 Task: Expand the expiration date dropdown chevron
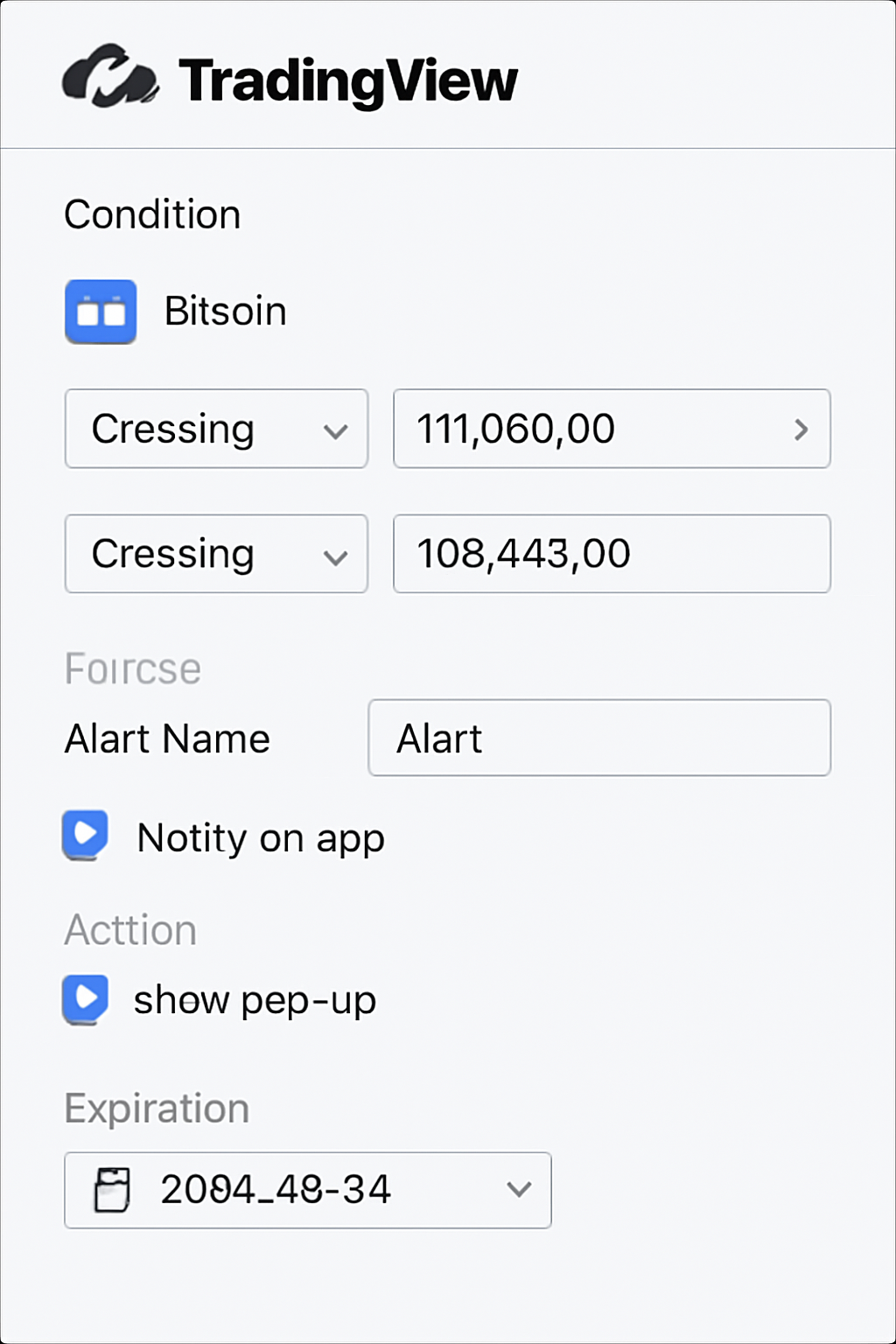pyautogui.click(x=519, y=1190)
